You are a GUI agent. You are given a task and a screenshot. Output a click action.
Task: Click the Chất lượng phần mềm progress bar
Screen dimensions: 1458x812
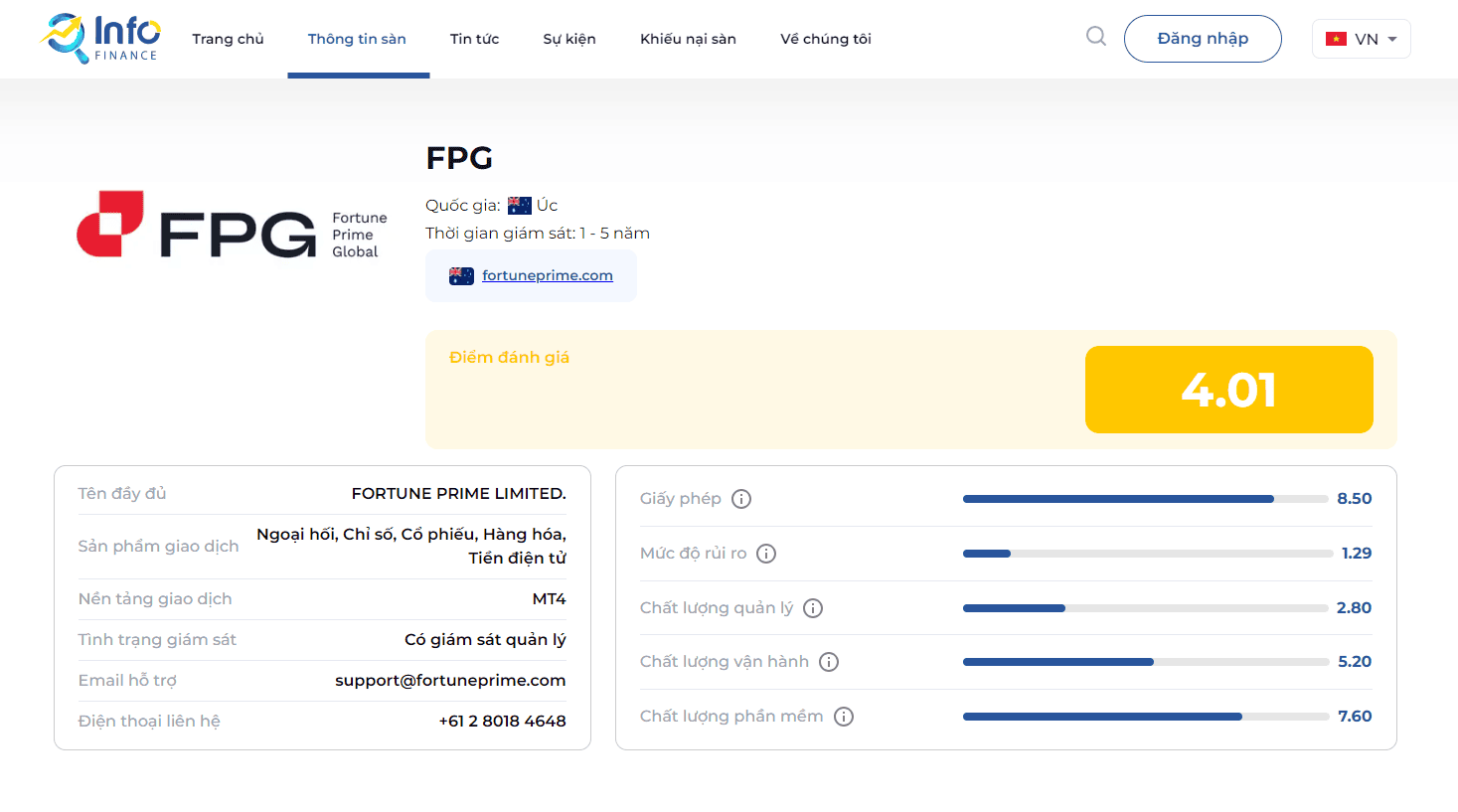coord(1146,717)
